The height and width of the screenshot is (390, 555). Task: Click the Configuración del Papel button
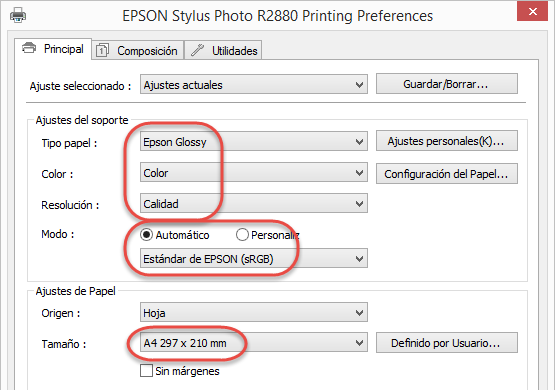pyautogui.click(x=447, y=173)
